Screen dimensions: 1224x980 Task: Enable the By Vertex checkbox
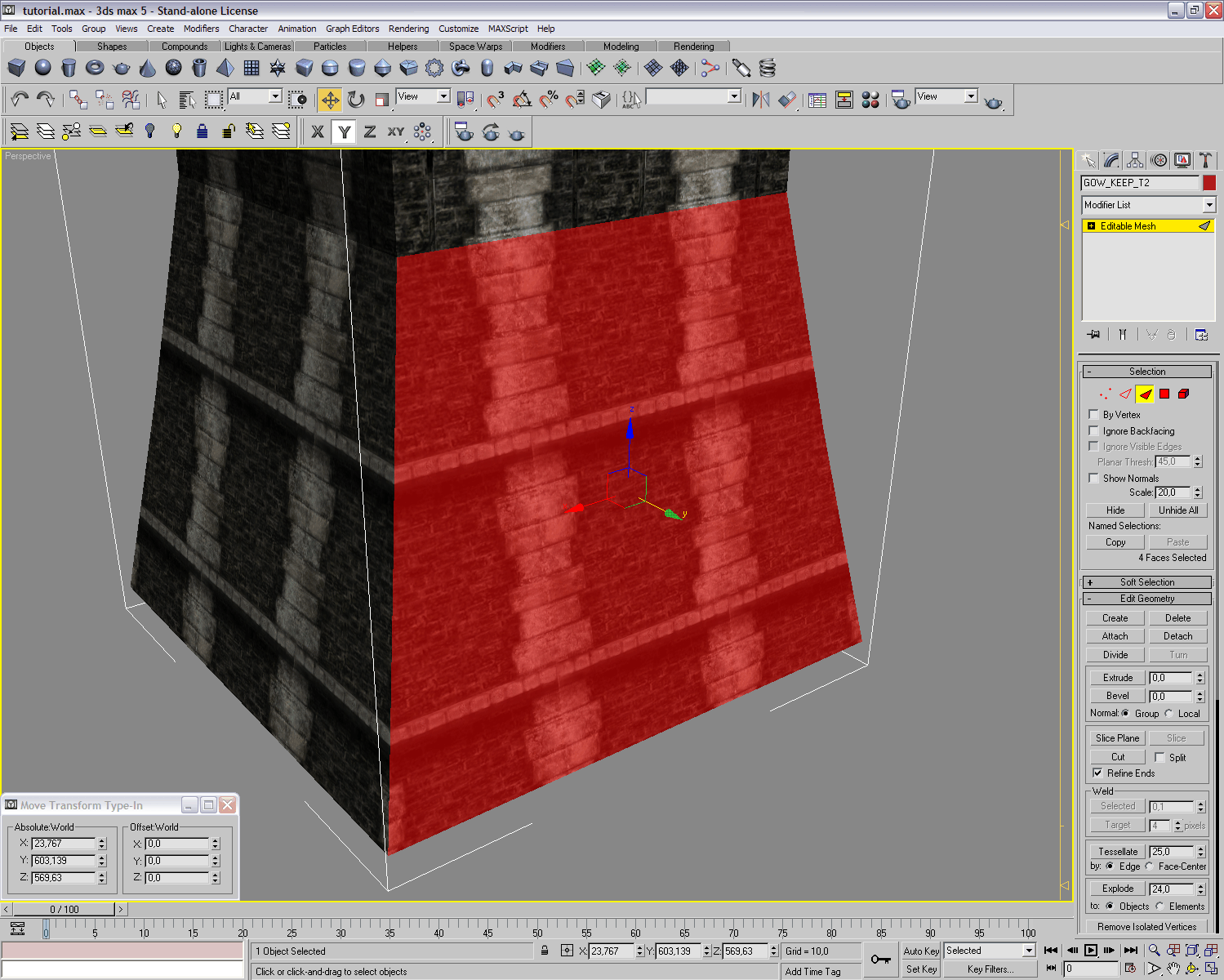(x=1094, y=415)
